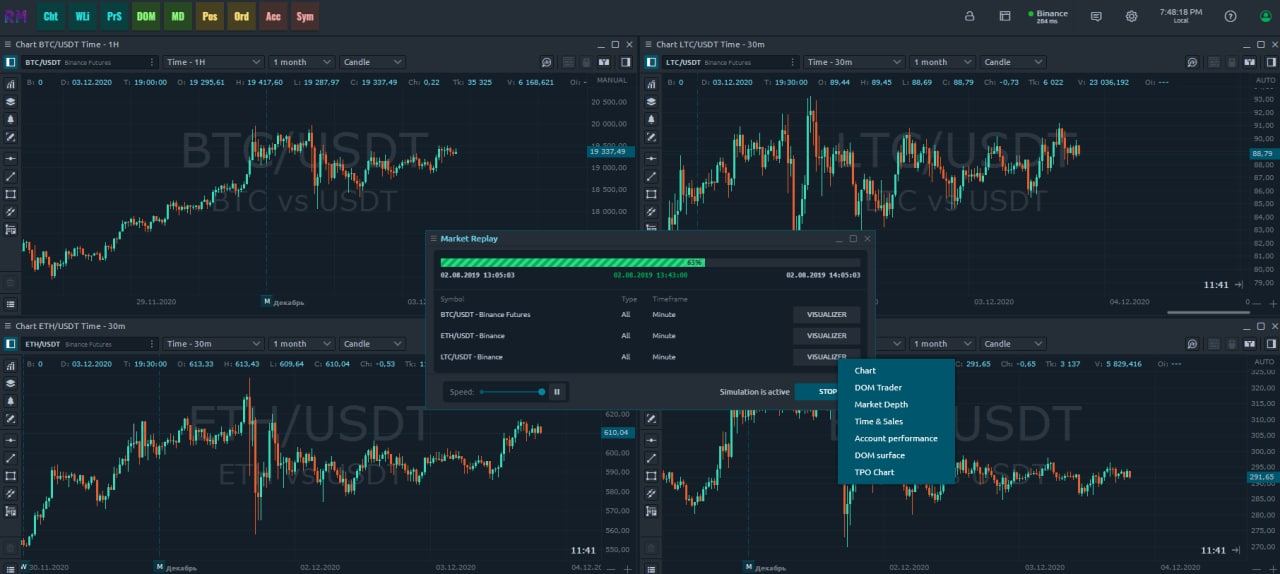Image resolution: width=1280 pixels, height=574 pixels.
Task: Open Candle dropdown in BTC/USDT chart
Action: [x=372, y=62]
